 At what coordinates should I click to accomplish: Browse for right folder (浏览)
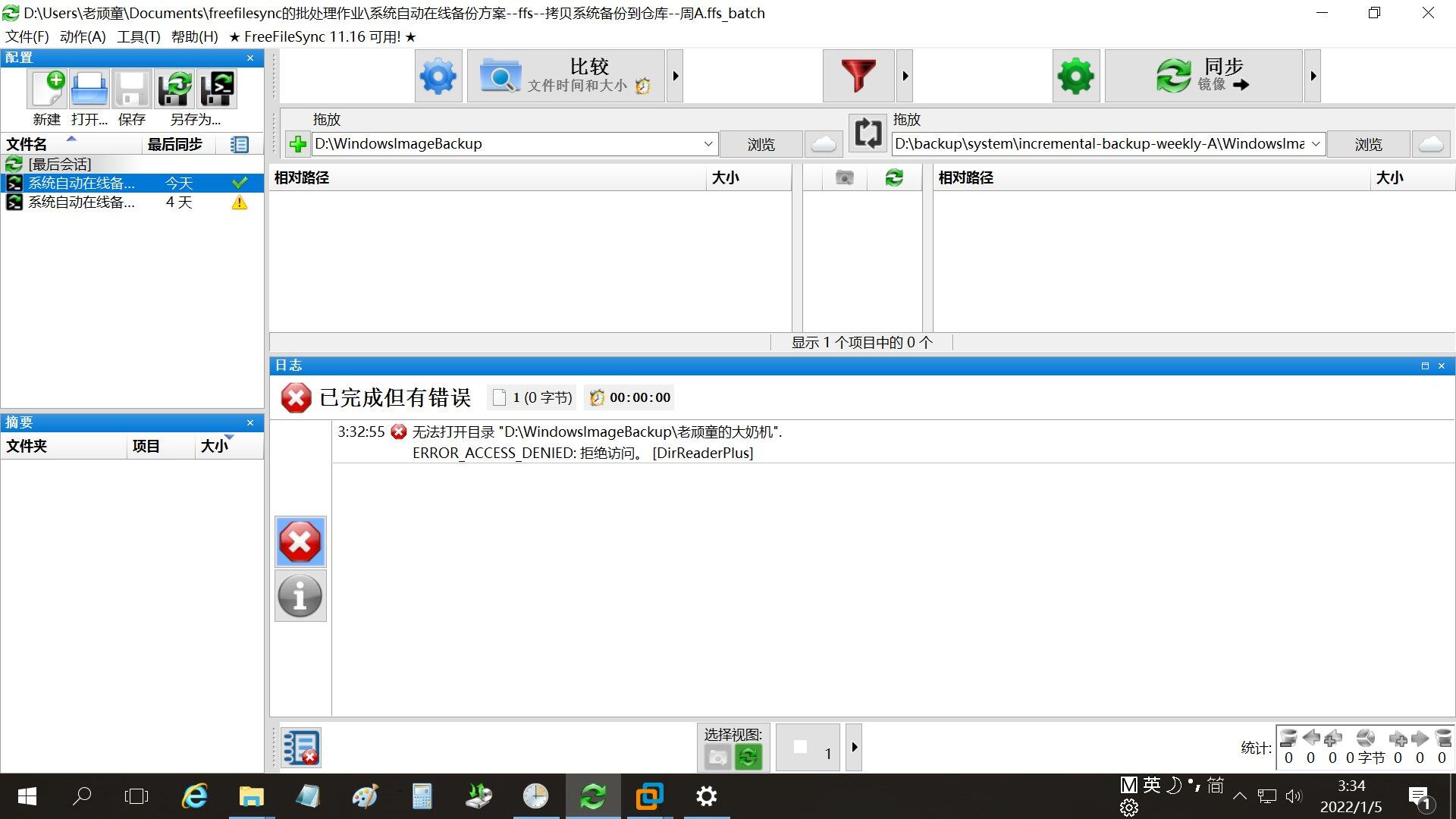[1369, 144]
